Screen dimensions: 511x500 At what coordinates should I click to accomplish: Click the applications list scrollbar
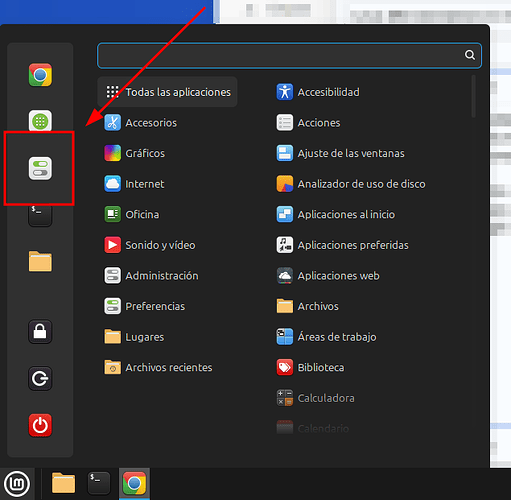point(473,97)
